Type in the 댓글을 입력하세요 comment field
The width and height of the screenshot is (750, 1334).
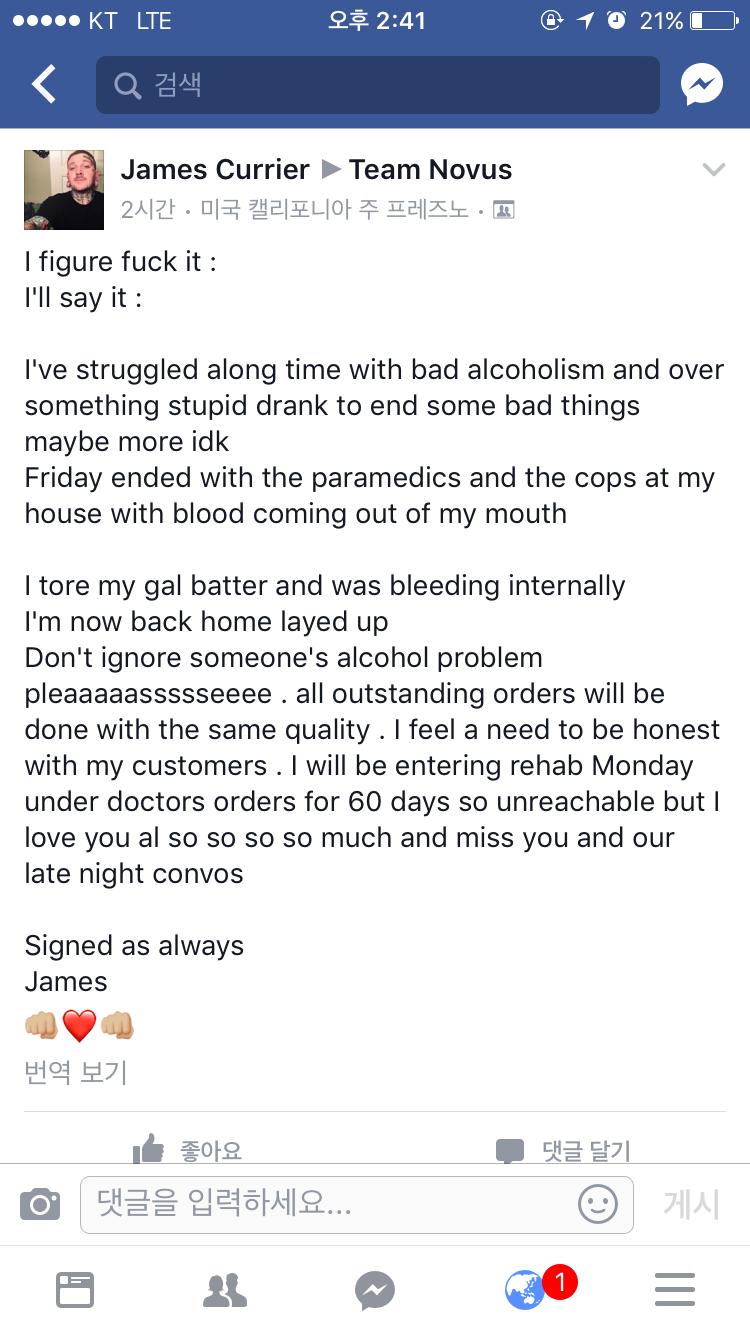[330, 1204]
